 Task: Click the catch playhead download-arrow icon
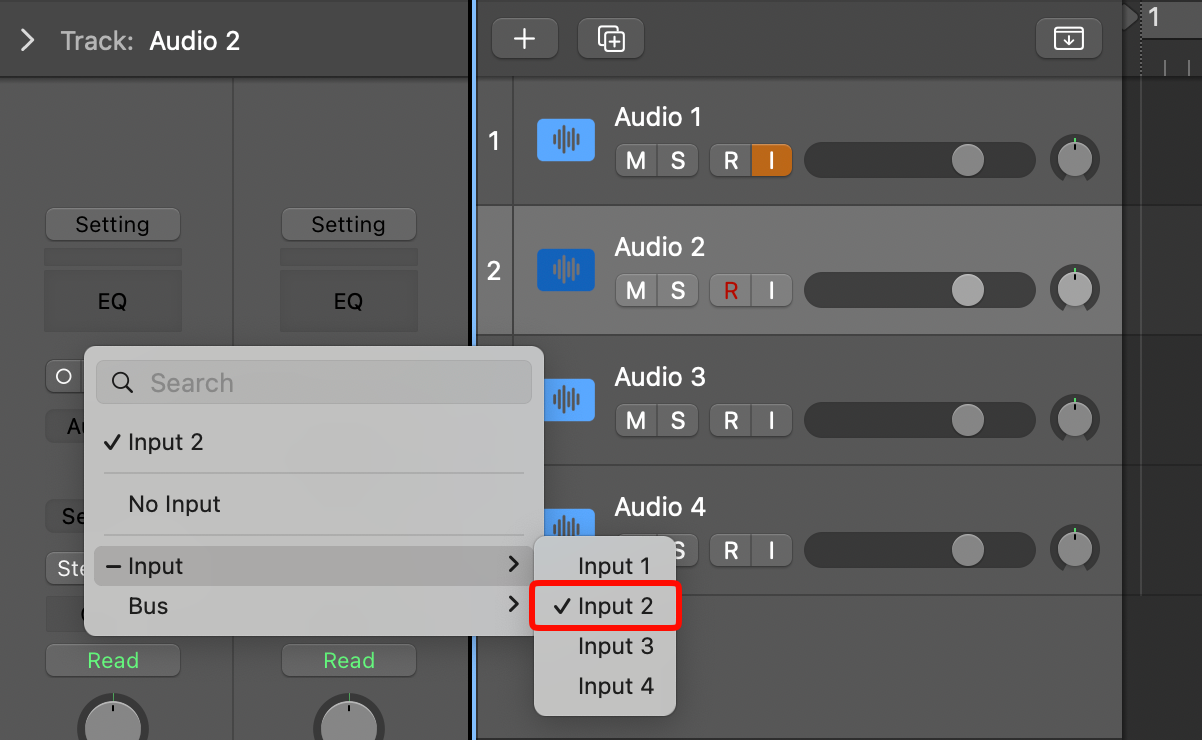pyautogui.click(x=1069, y=39)
